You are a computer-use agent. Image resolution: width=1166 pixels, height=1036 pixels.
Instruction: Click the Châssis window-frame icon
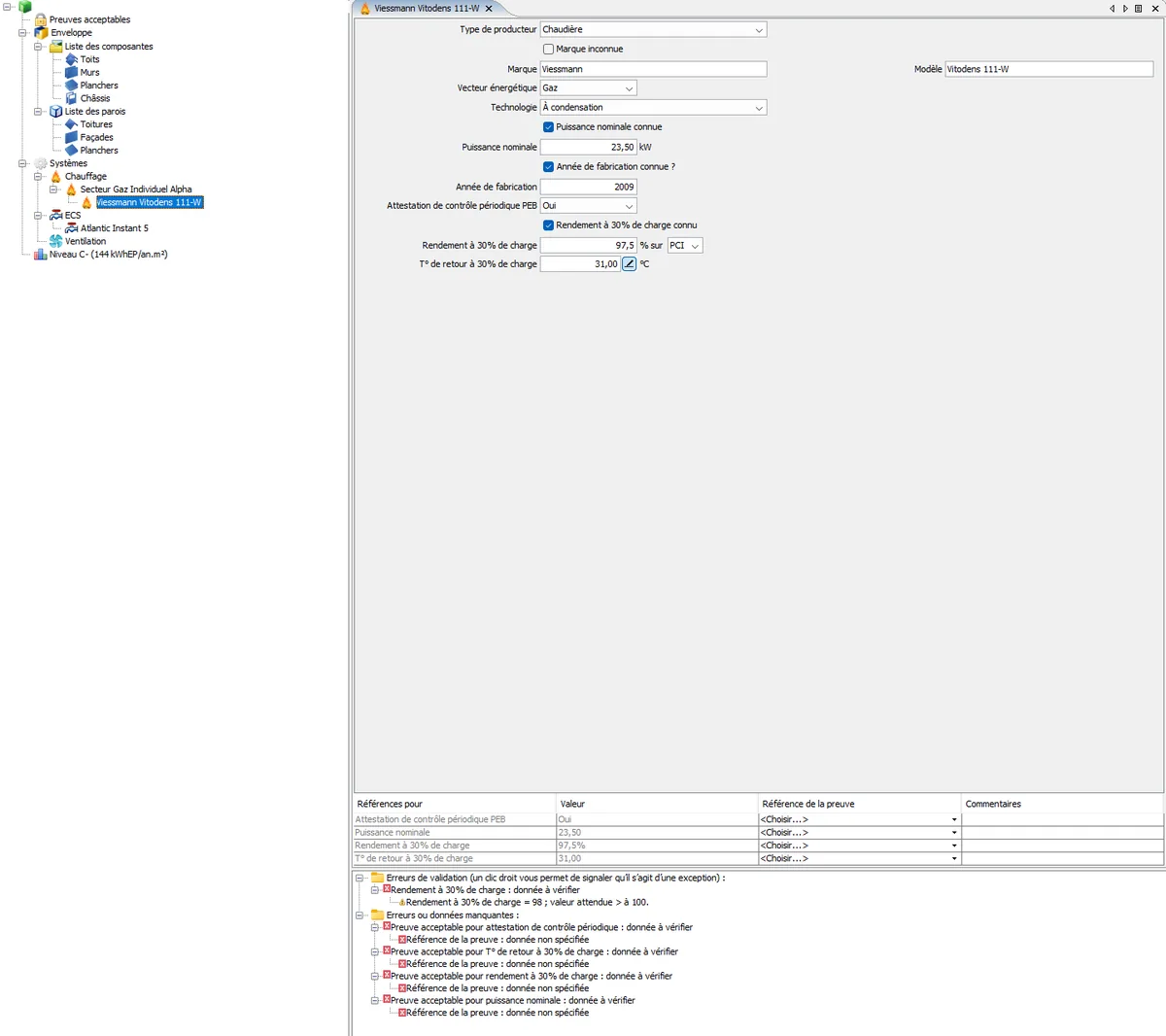click(71, 98)
